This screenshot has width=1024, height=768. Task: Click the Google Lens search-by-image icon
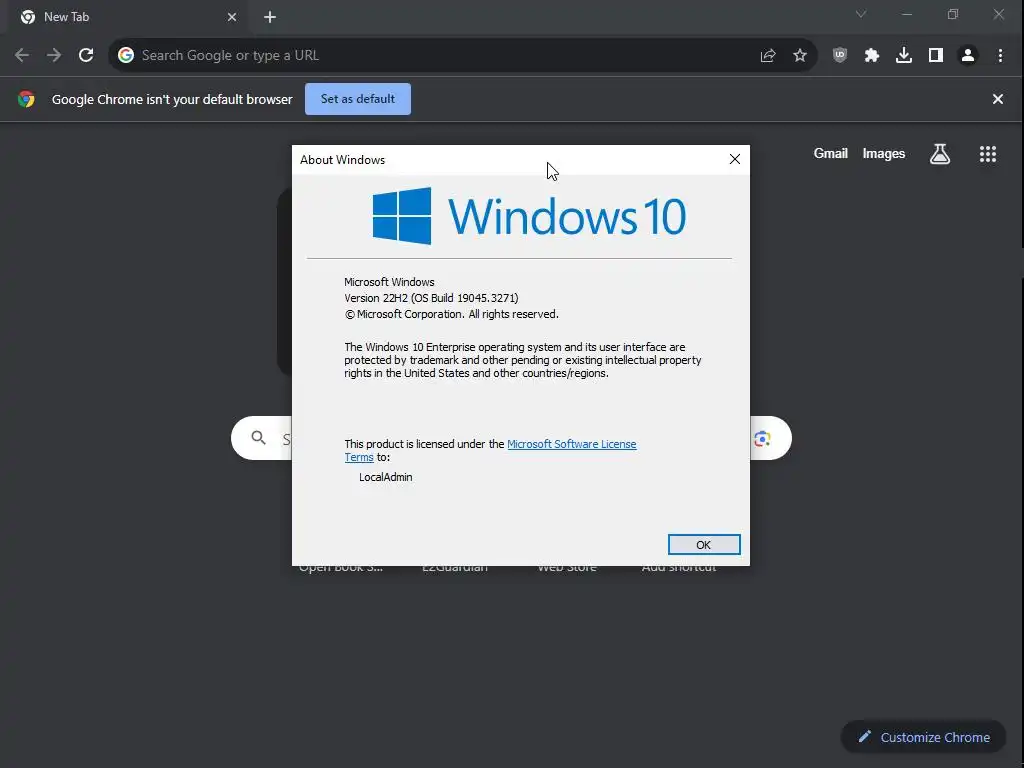762,438
